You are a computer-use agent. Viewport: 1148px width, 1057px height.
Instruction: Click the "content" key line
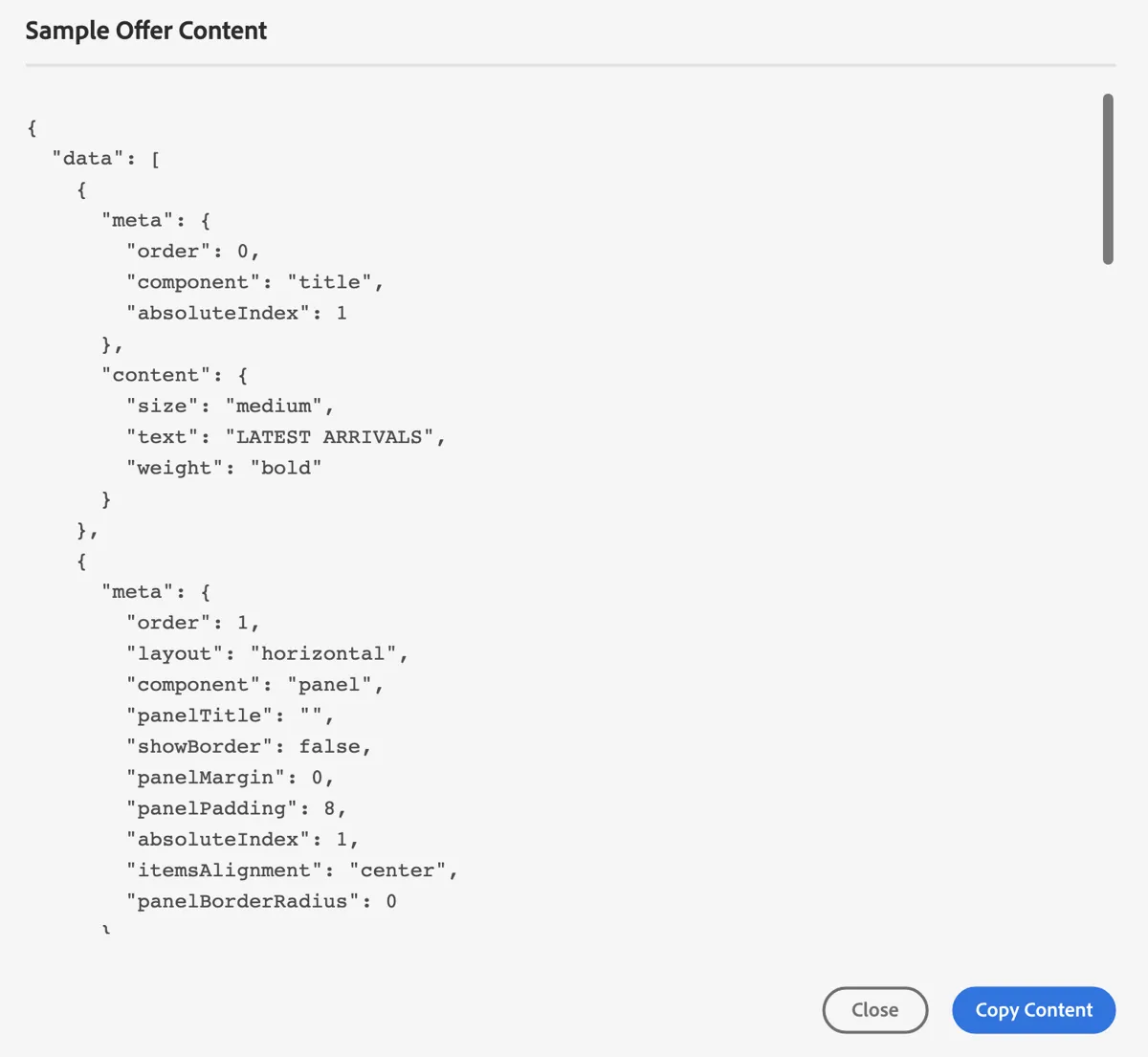(175, 375)
